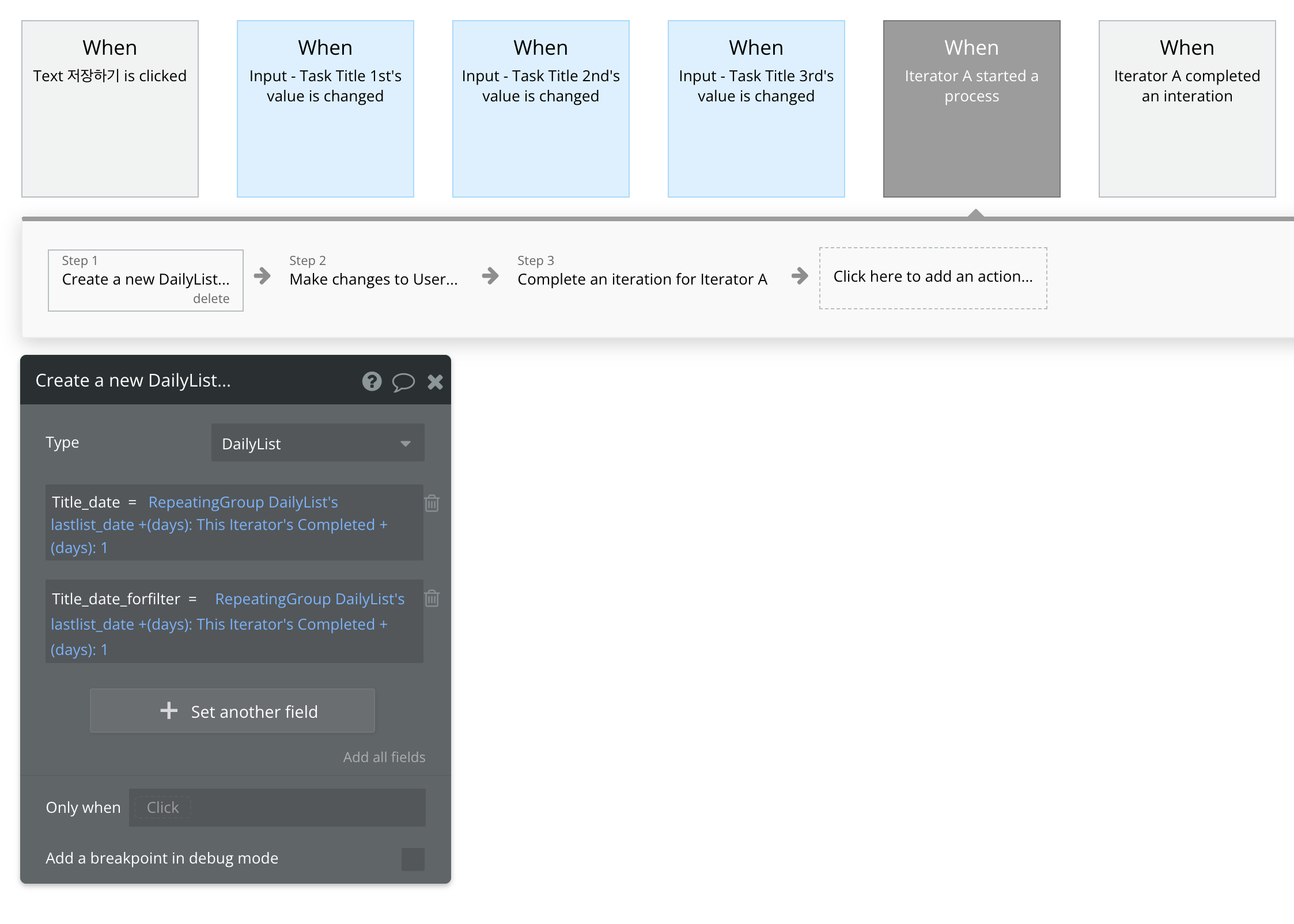Image resolution: width=1294 pixels, height=924 pixels.
Task: Open the Task Title 1st's value changed event
Action: [326, 108]
